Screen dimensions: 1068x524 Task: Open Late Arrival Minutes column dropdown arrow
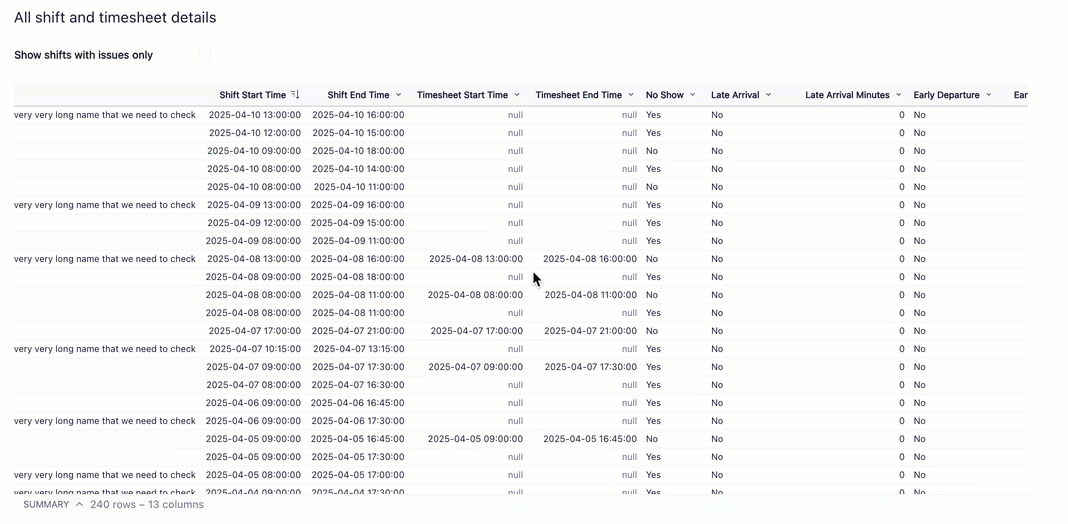[898, 95]
